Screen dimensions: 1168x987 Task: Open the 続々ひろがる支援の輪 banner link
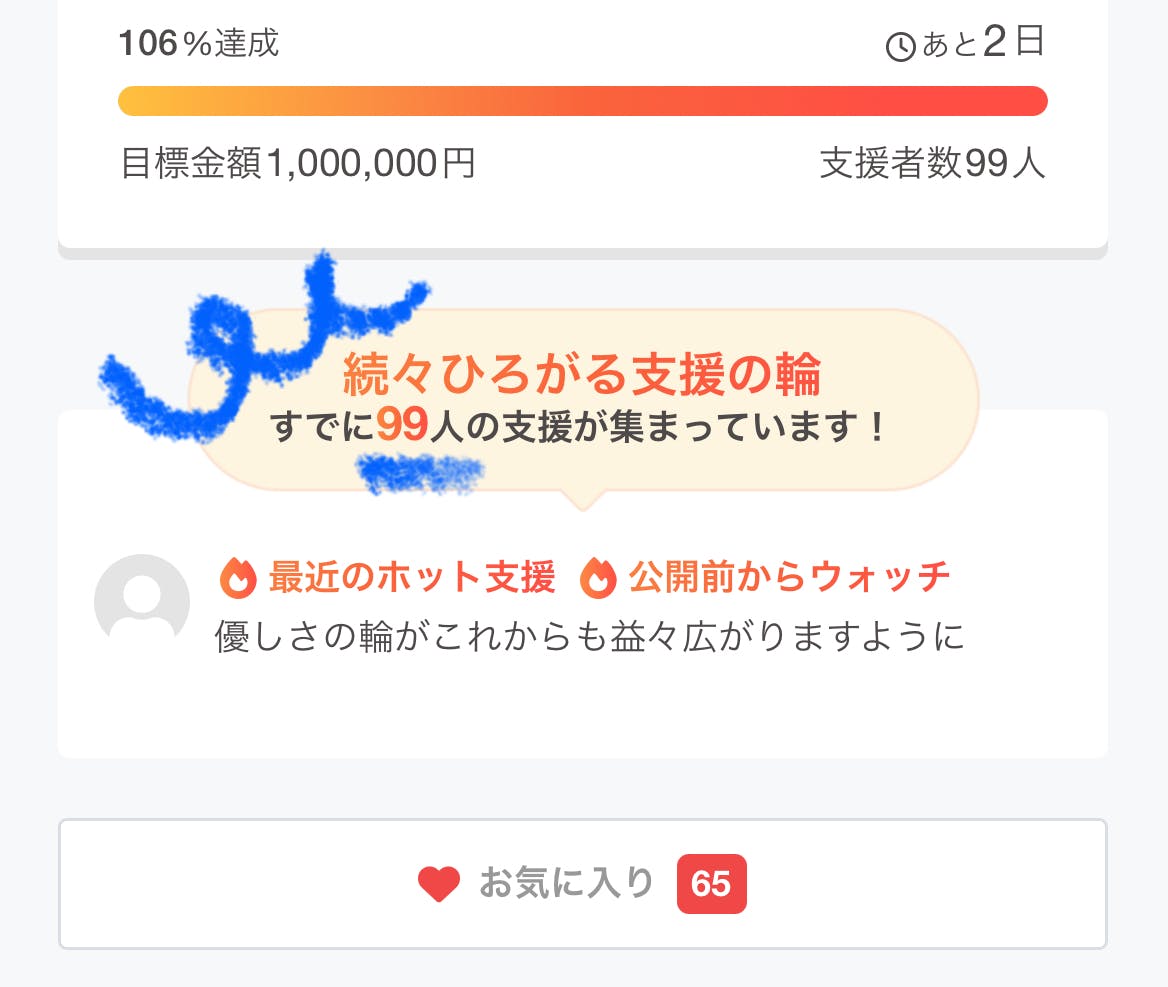point(583,377)
